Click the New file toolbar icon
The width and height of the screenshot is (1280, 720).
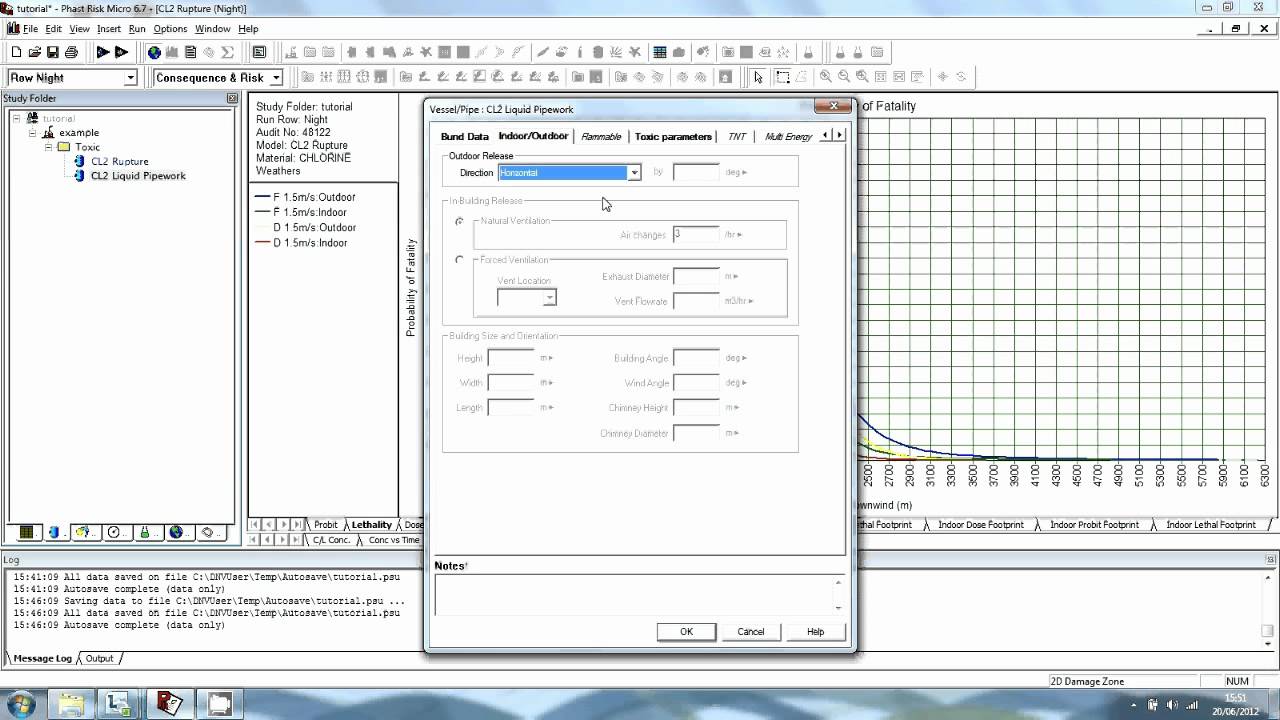pos(16,52)
